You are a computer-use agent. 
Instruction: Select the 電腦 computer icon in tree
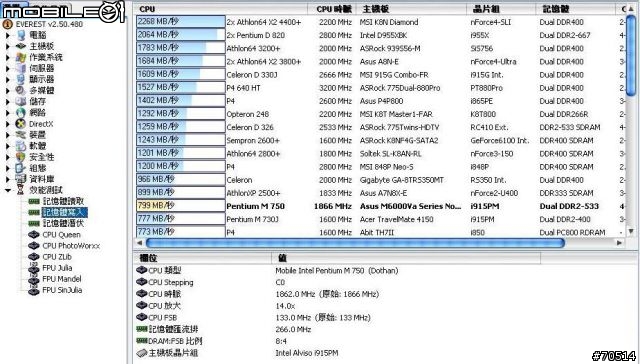(x=21, y=36)
